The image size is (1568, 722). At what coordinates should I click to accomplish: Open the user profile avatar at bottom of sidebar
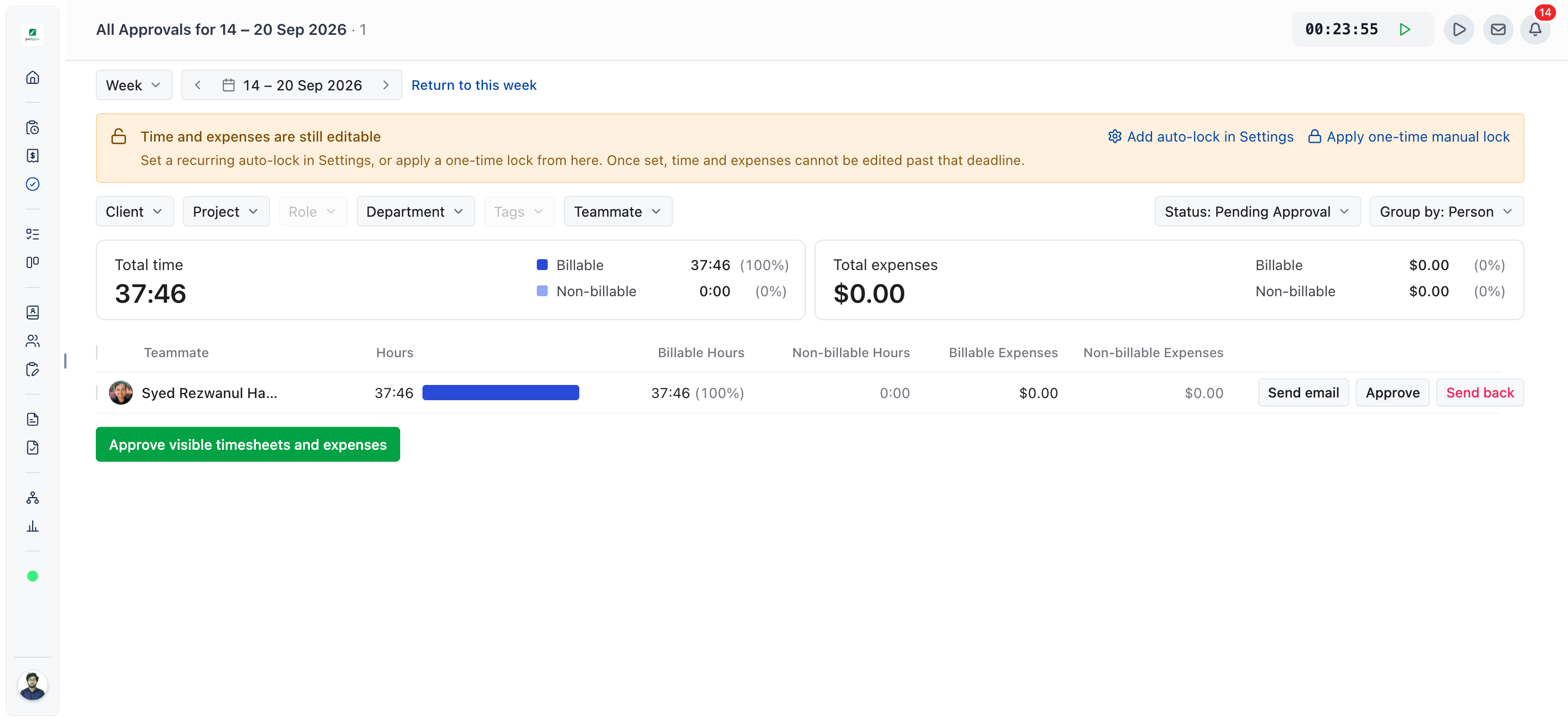32,686
